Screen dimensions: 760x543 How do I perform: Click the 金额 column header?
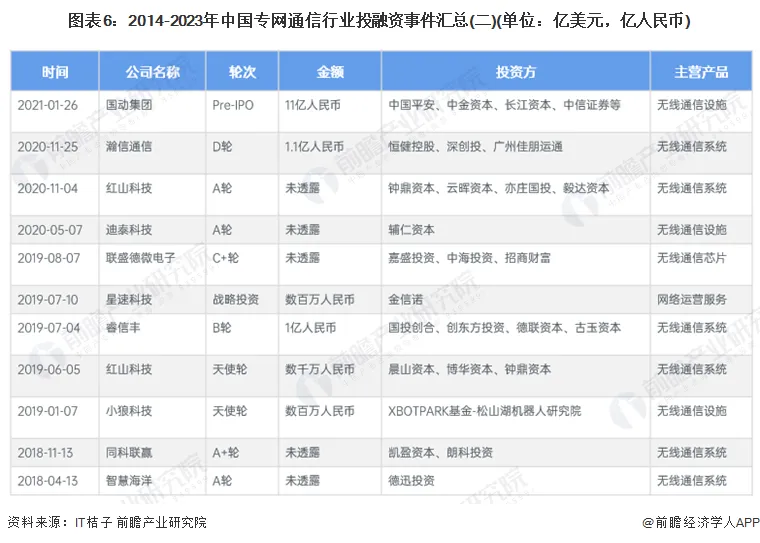(330, 72)
